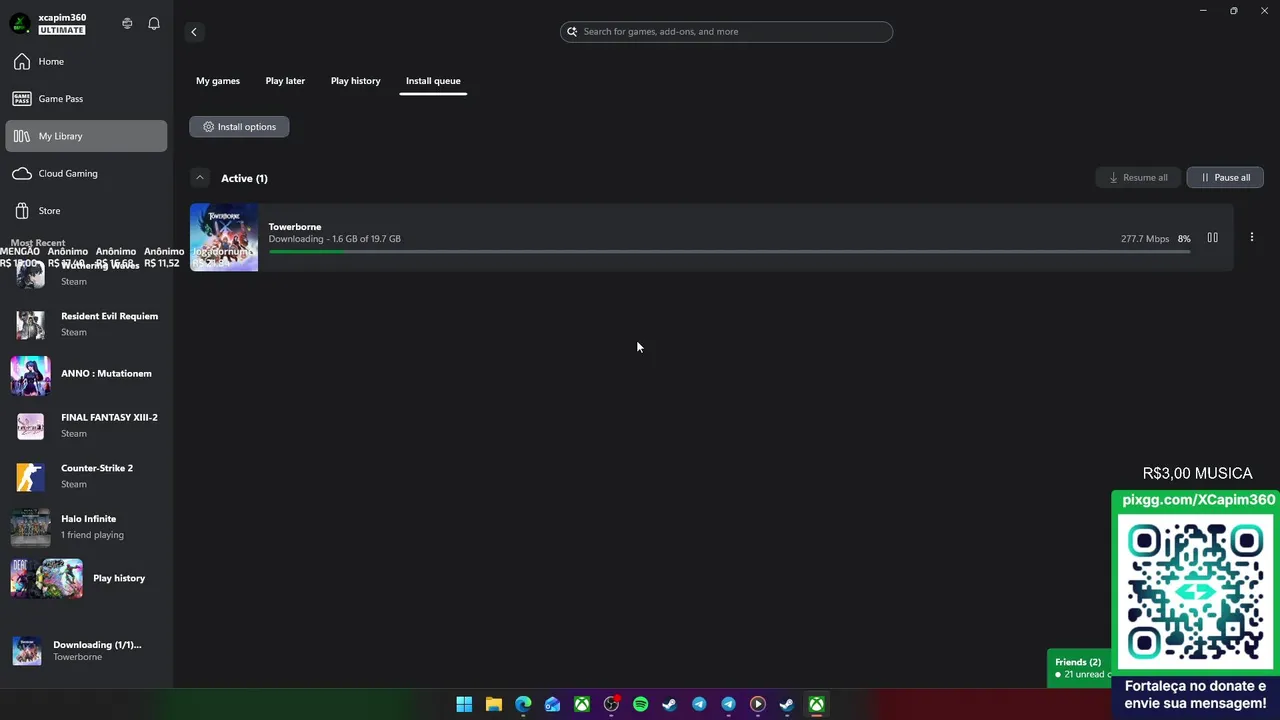Click the device icon beside the bell

click(127, 23)
